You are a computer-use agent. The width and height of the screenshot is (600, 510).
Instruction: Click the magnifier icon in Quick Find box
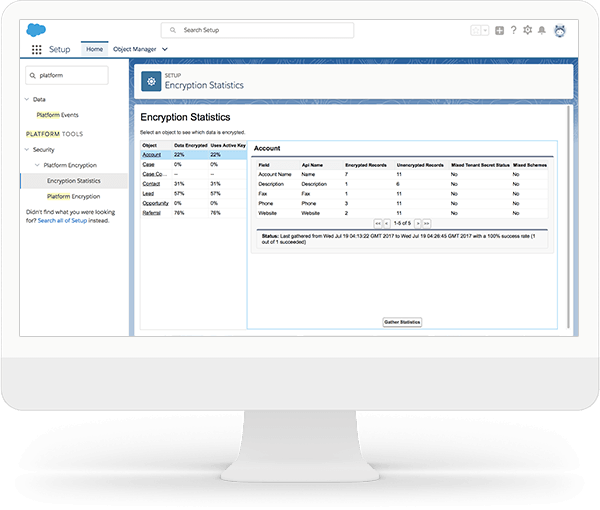point(33,76)
